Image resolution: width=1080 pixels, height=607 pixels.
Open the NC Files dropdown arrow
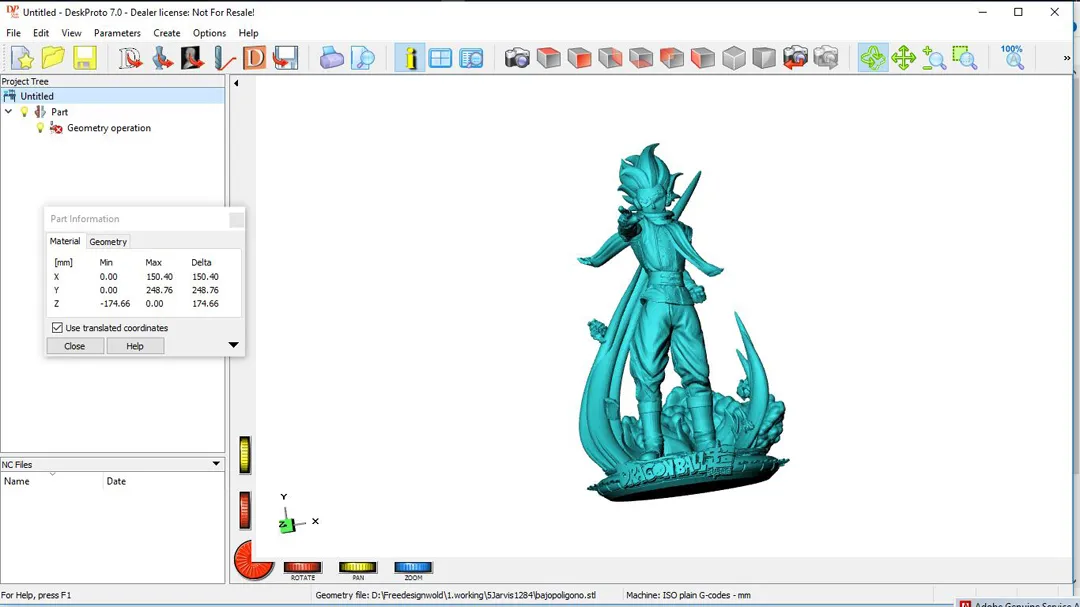pyautogui.click(x=216, y=464)
